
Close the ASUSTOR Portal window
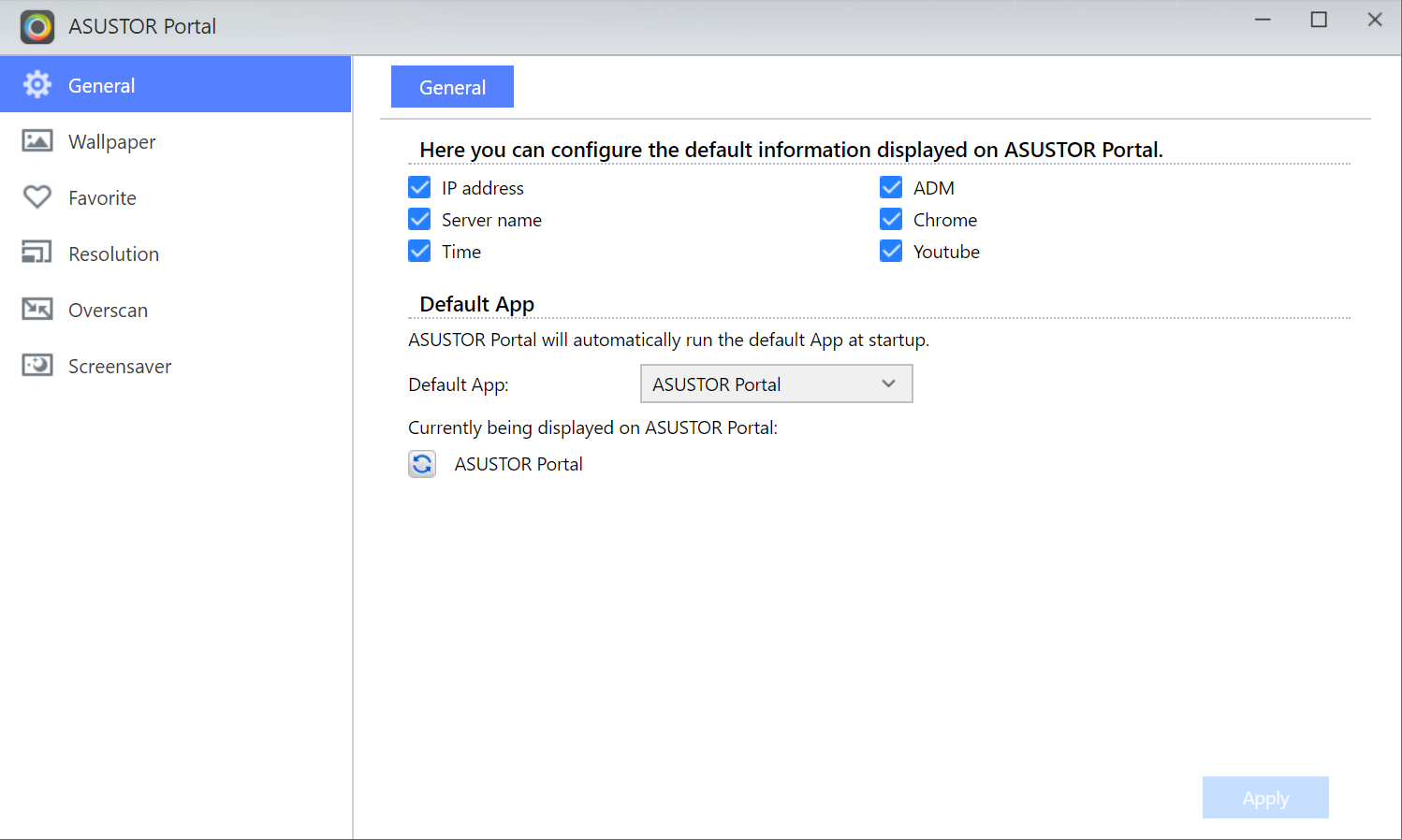coord(1375,20)
